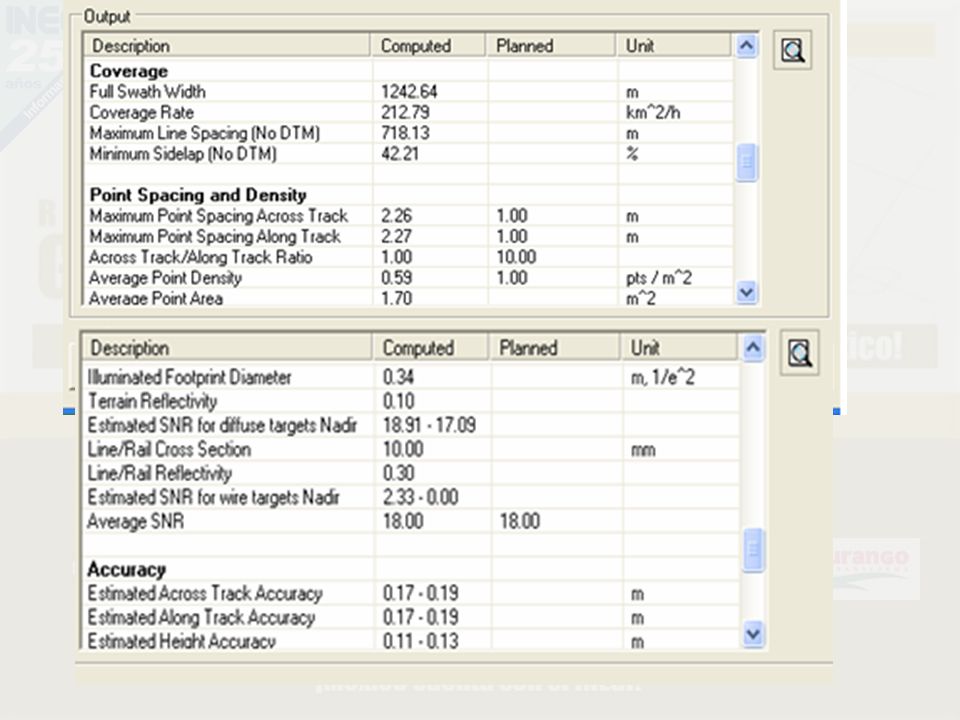
Task: Select the Full Swath Width row label
Action: click(x=148, y=92)
